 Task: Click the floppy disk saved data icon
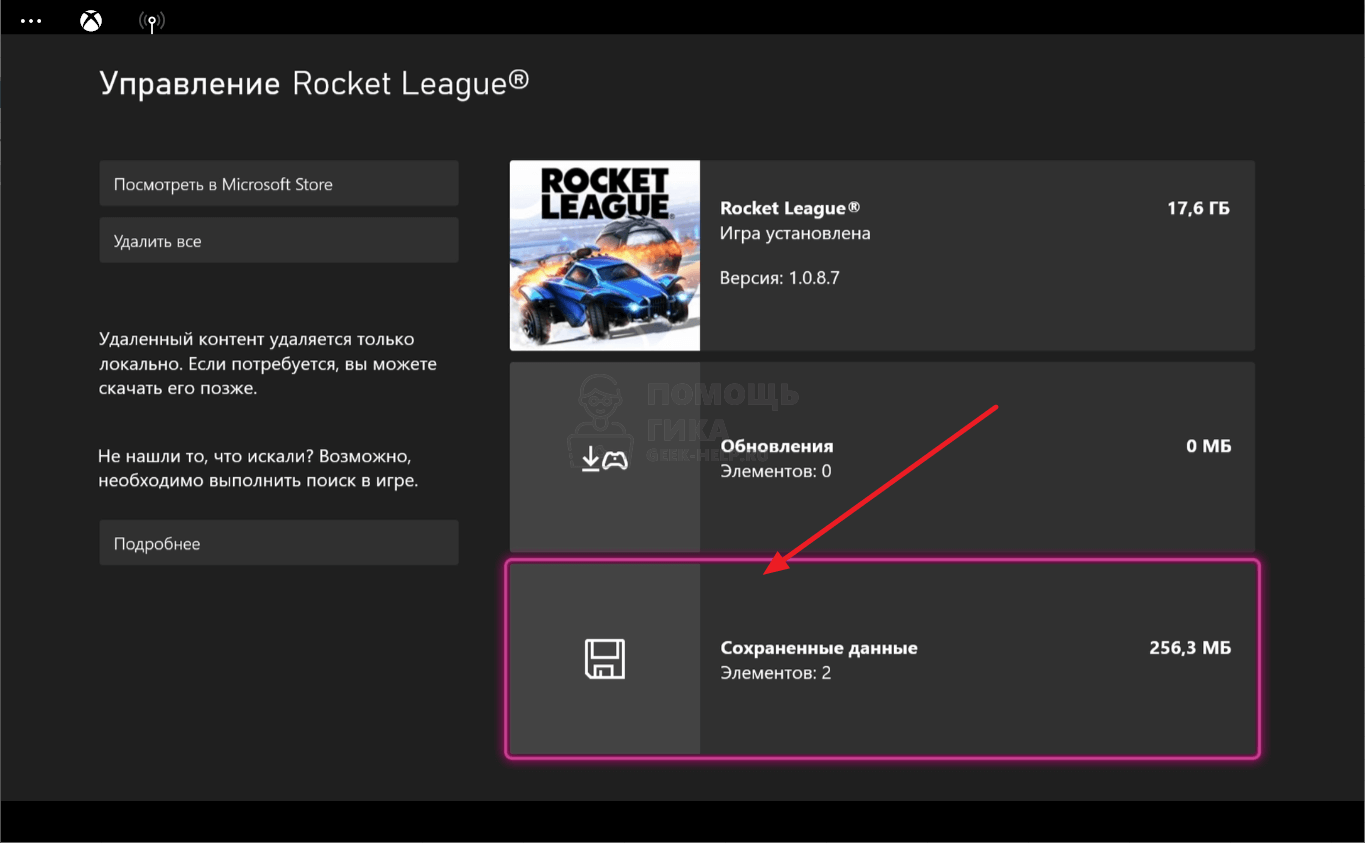tap(604, 660)
